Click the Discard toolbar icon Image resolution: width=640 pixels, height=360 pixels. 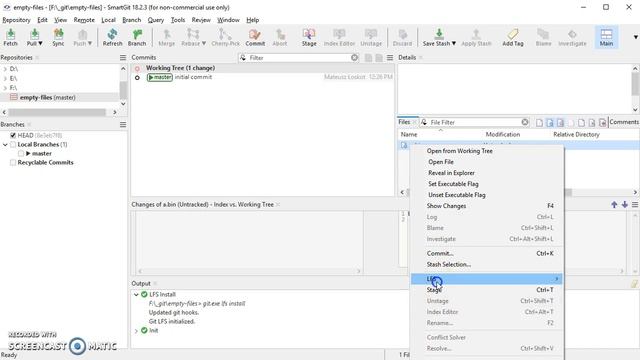(x=402, y=38)
